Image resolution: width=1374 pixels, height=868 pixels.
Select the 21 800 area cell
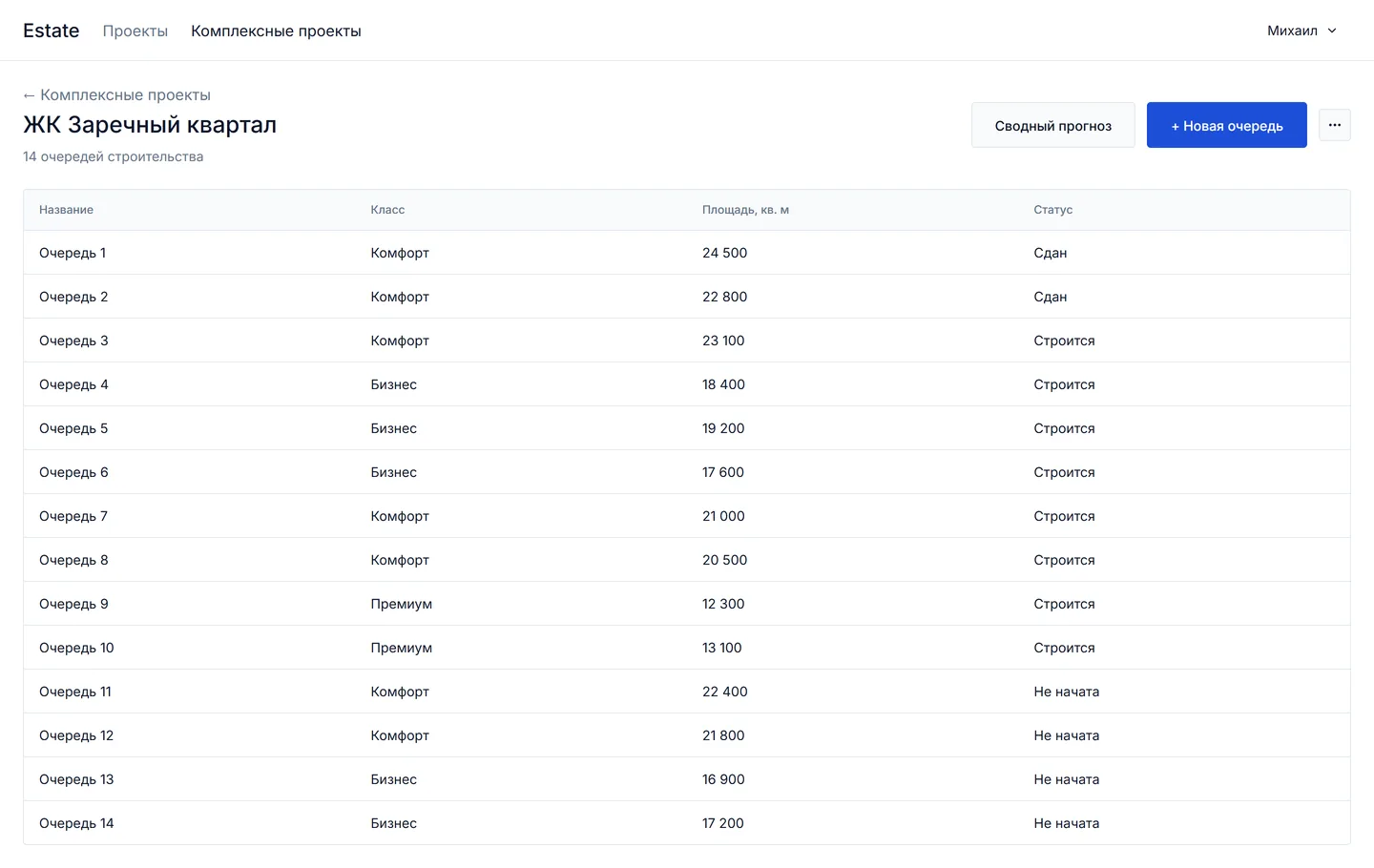point(723,735)
